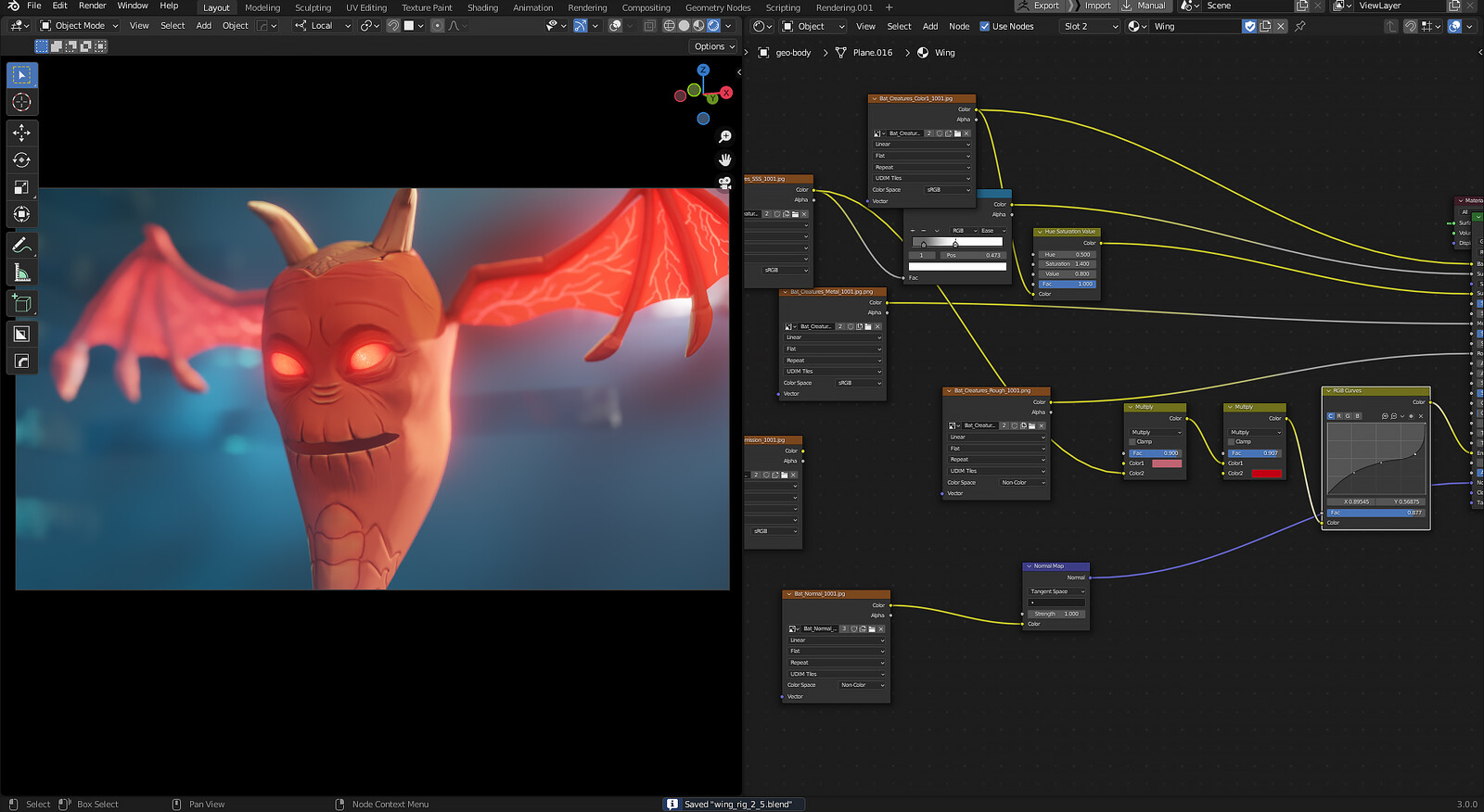Select the Select Box tool
This screenshot has width=1484, height=812.
coord(22,75)
